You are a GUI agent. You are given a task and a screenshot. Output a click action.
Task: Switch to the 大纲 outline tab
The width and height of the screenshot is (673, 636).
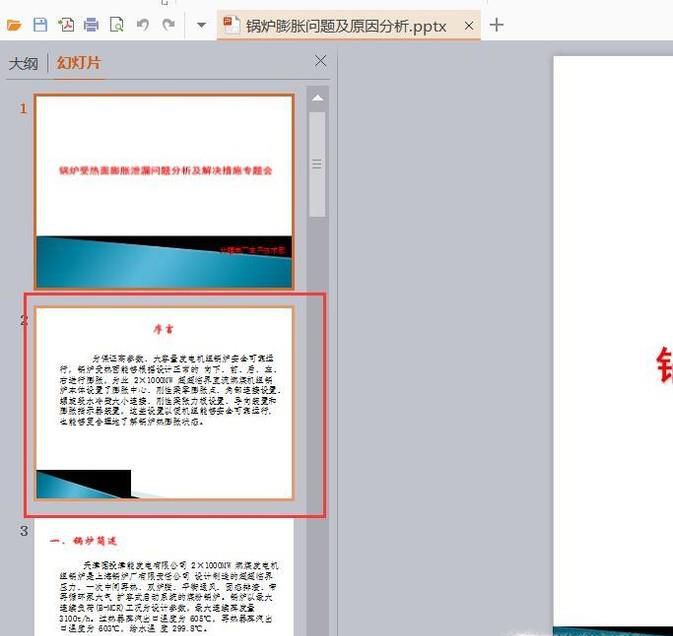pos(24,64)
